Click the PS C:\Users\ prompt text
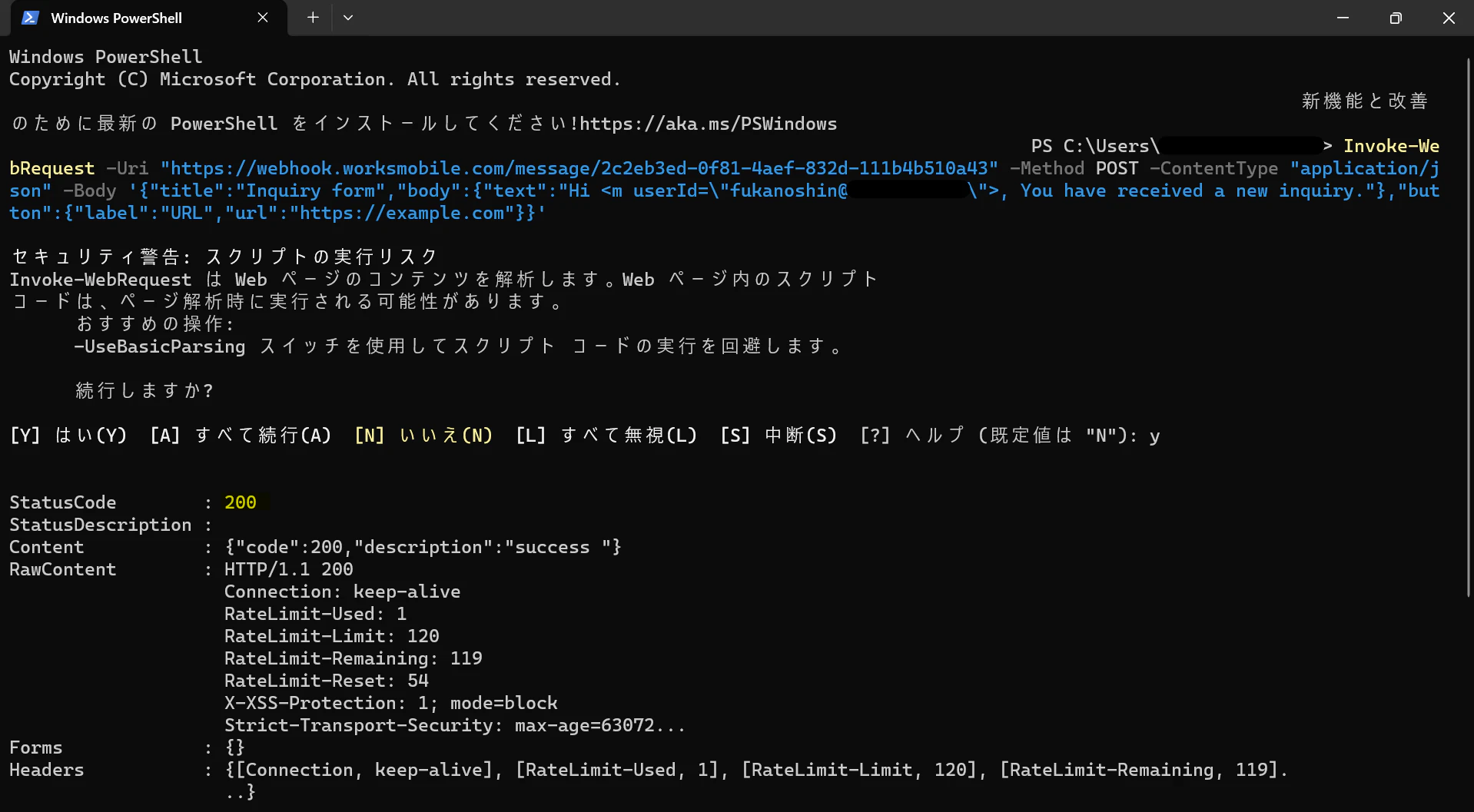This screenshot has height=812, width=1474. (1095, 146)
